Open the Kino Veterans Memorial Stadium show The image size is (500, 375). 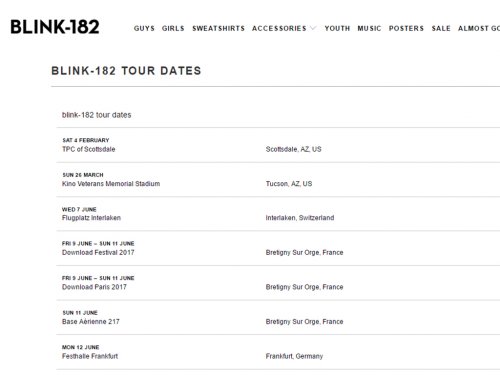(x=111, y=184)
